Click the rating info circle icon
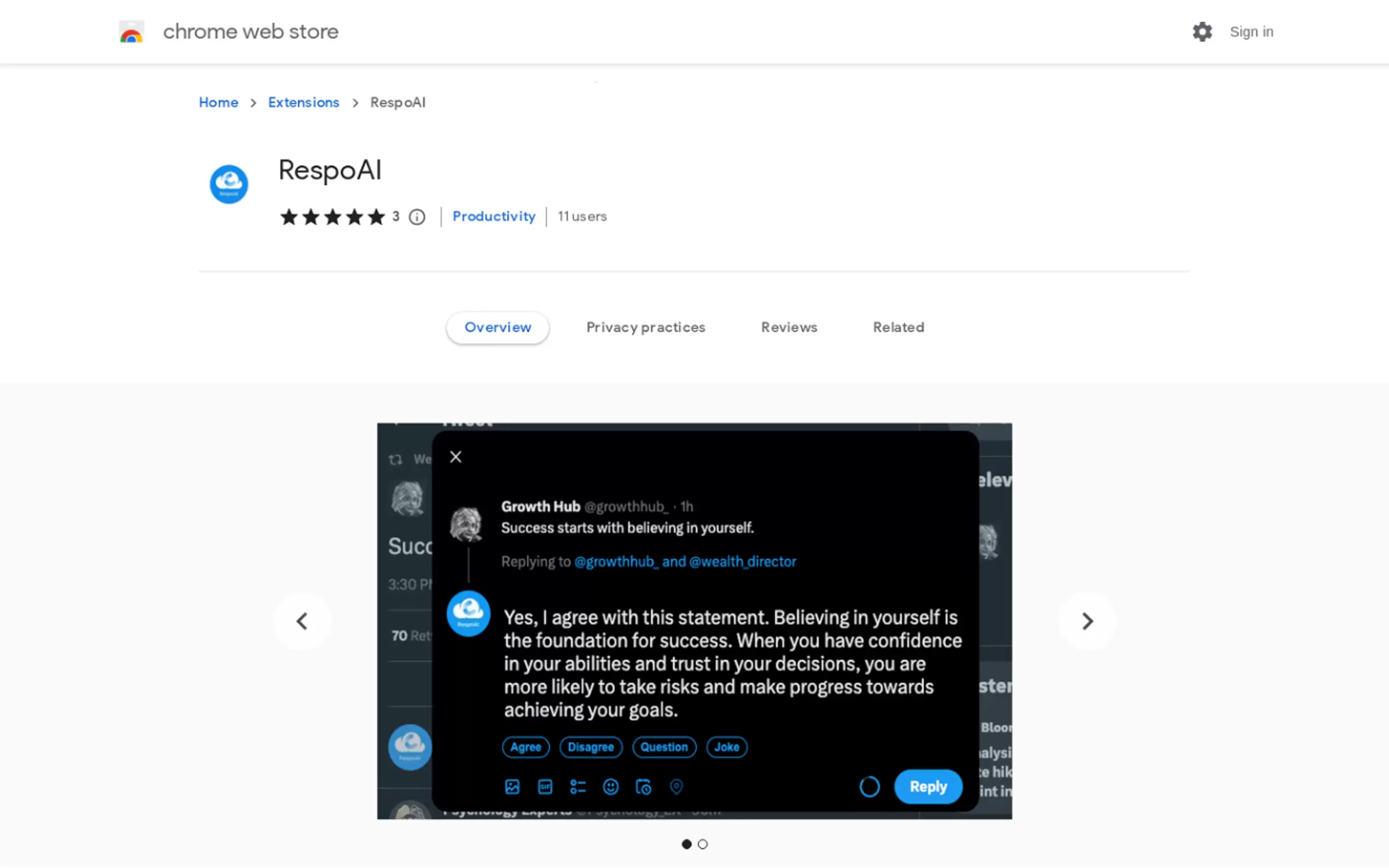1389x868 pixels. 417,217
